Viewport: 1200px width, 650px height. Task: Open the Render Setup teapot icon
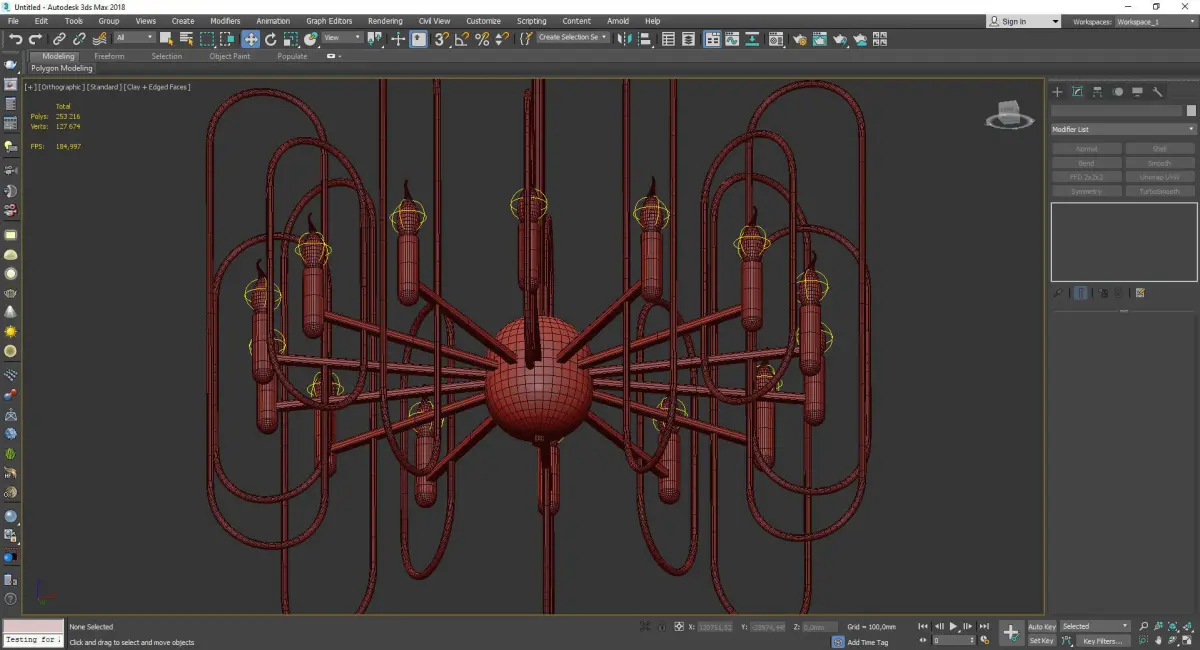pos(800,39)
